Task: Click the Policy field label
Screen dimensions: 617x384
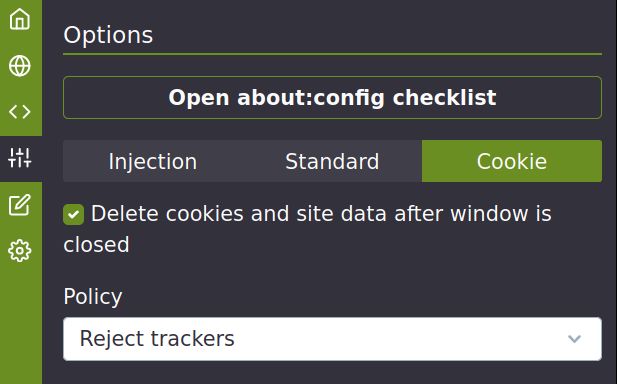Action: 93,296
